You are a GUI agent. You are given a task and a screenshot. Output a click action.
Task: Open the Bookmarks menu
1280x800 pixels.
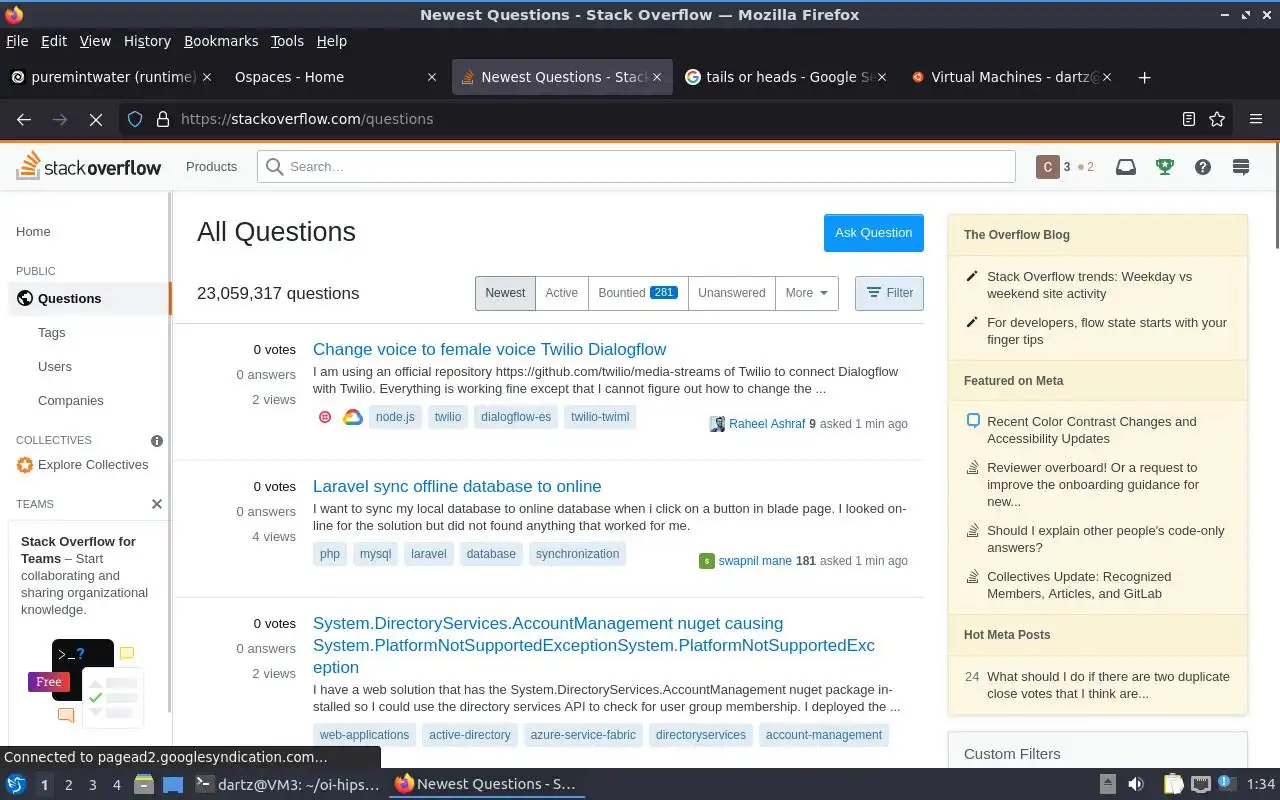[221, 41]
